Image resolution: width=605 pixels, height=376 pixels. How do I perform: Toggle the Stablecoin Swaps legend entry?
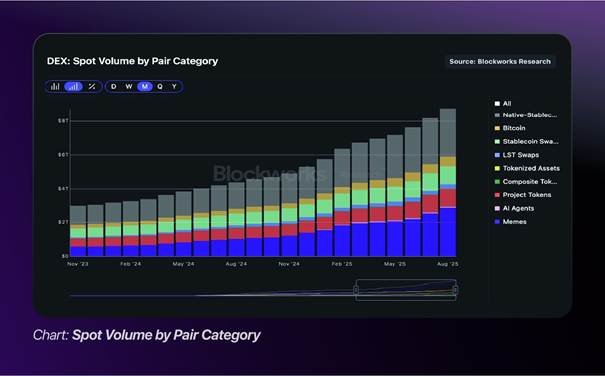click(x=526, y=141)
